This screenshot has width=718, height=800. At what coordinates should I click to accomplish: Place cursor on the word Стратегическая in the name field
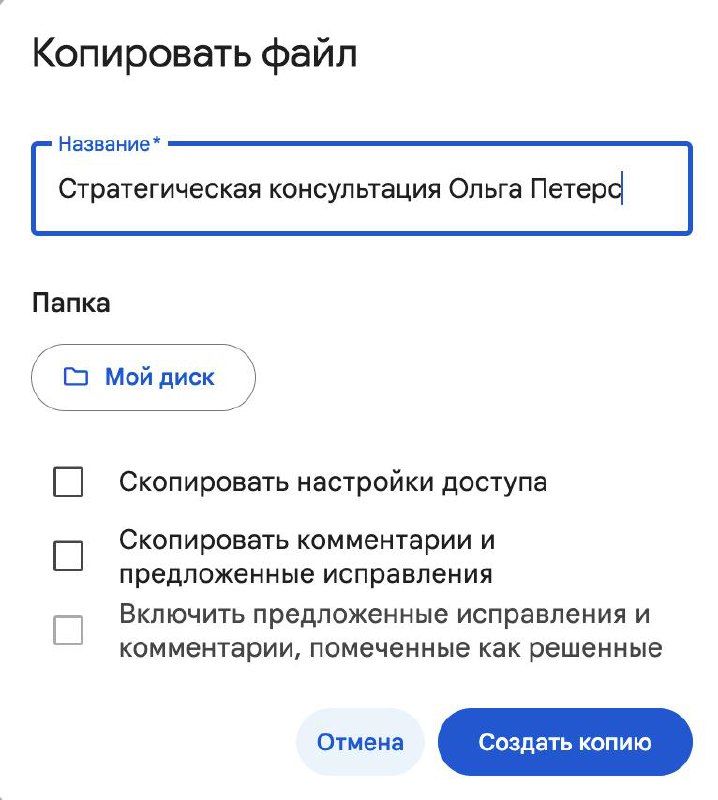click(160, 189)
